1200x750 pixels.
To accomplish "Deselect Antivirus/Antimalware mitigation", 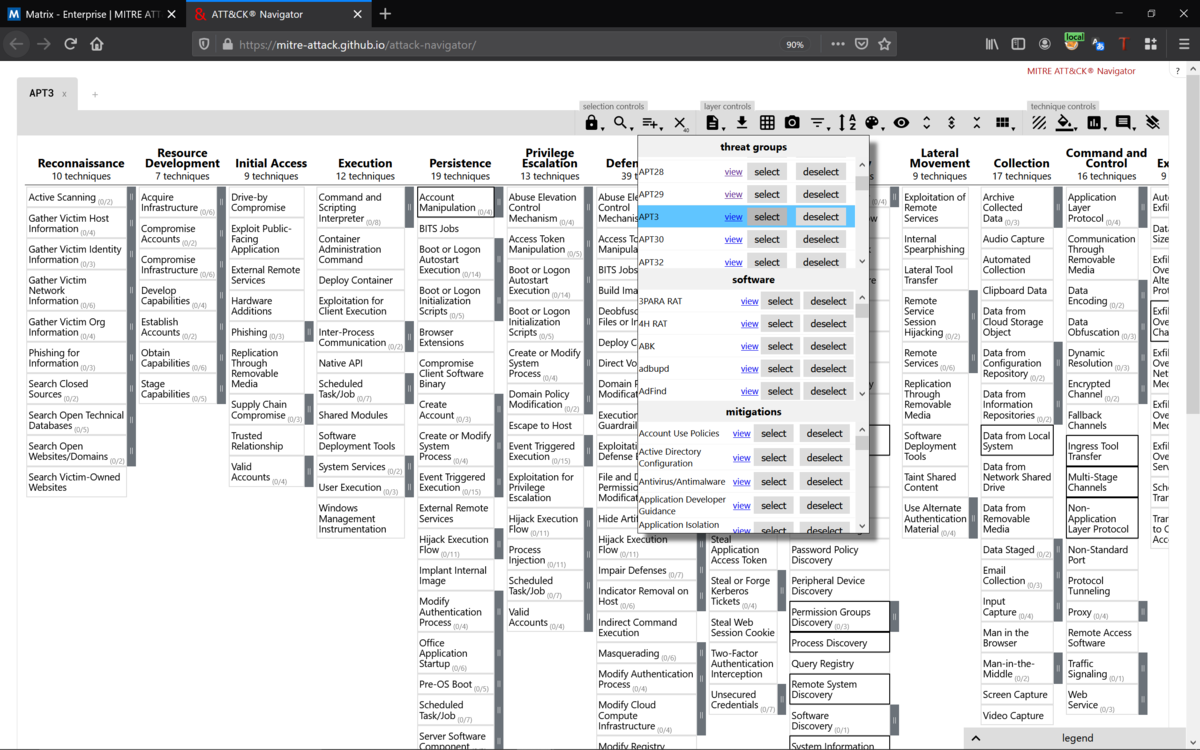I will (824, 481).
